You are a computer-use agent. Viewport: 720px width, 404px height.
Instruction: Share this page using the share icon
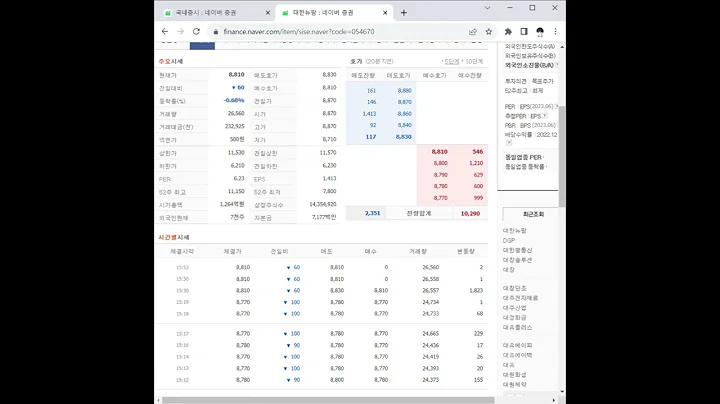pyautogui.click(x=473, y=32)
